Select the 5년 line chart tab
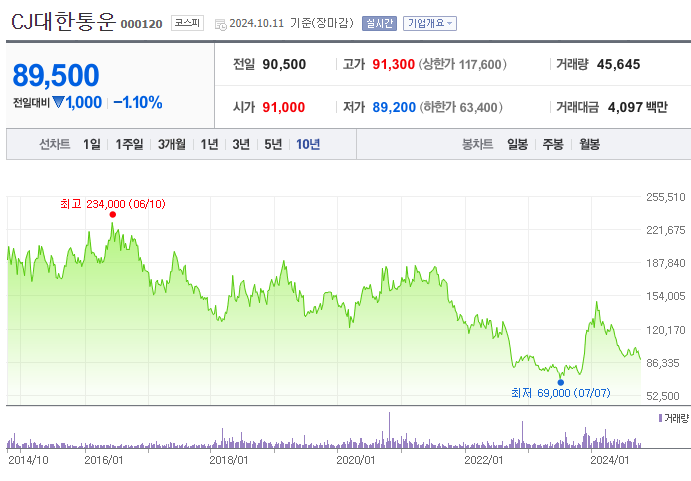The image size is (691, 481). [273, 144]
